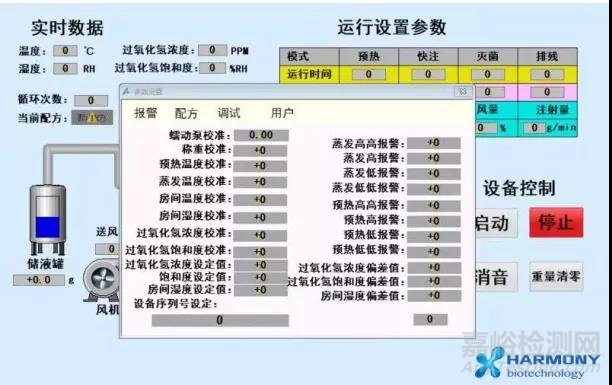Open the 用户 tab
The height and width of the screenshot is (385, 612).
coord(282,113)
